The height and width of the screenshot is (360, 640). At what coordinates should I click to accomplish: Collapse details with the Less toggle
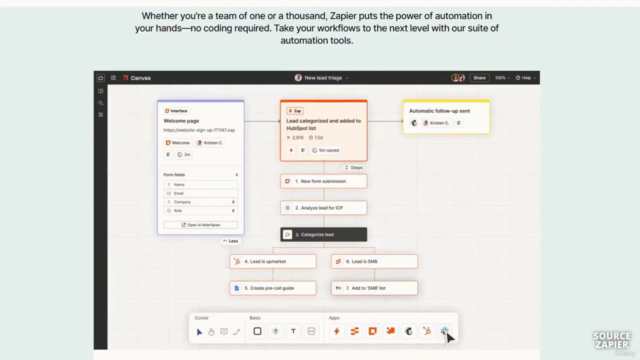230,241
